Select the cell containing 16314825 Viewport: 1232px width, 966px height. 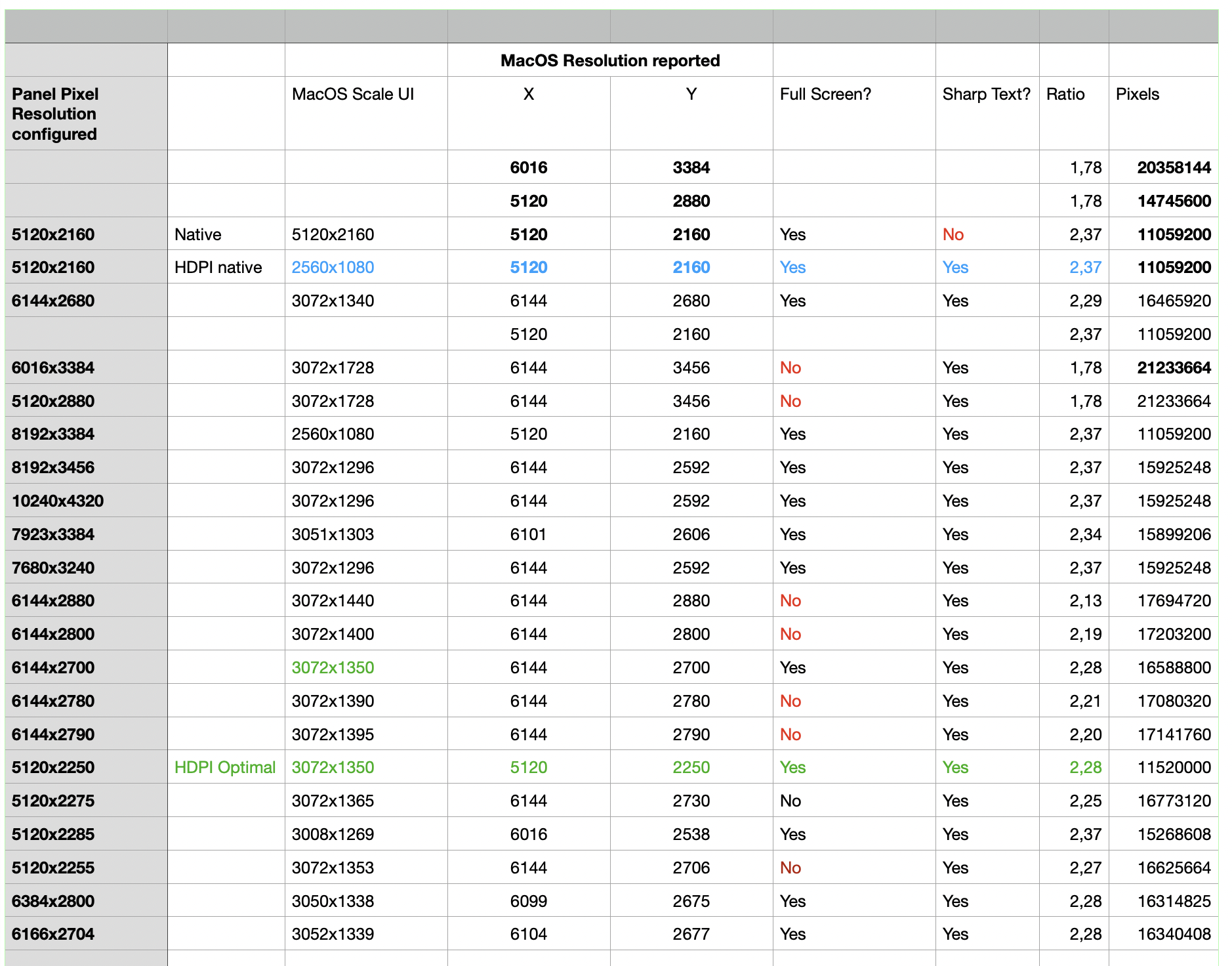(x=1174, y=901)
